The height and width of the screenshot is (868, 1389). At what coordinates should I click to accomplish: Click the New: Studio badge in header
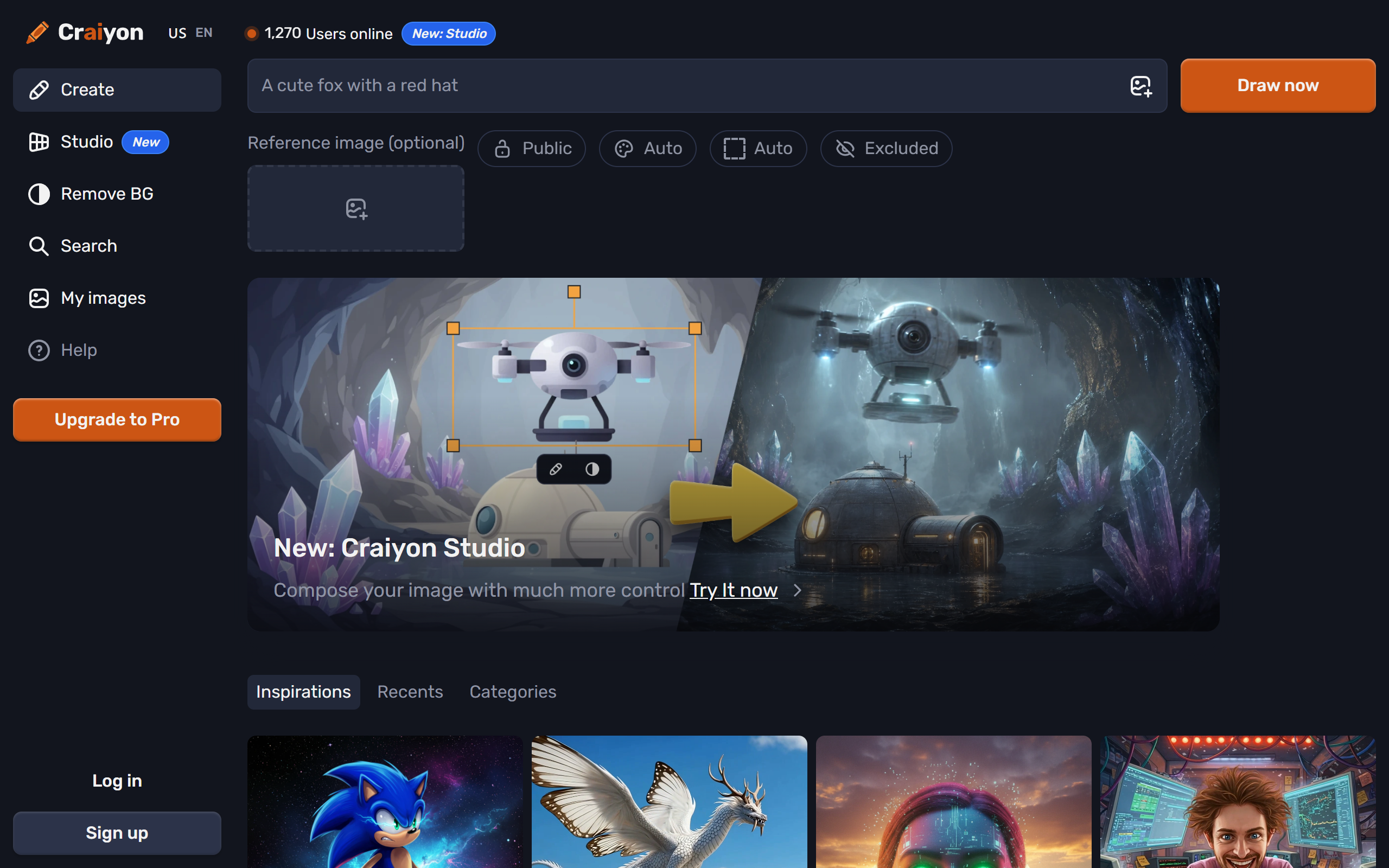[449, 33]
